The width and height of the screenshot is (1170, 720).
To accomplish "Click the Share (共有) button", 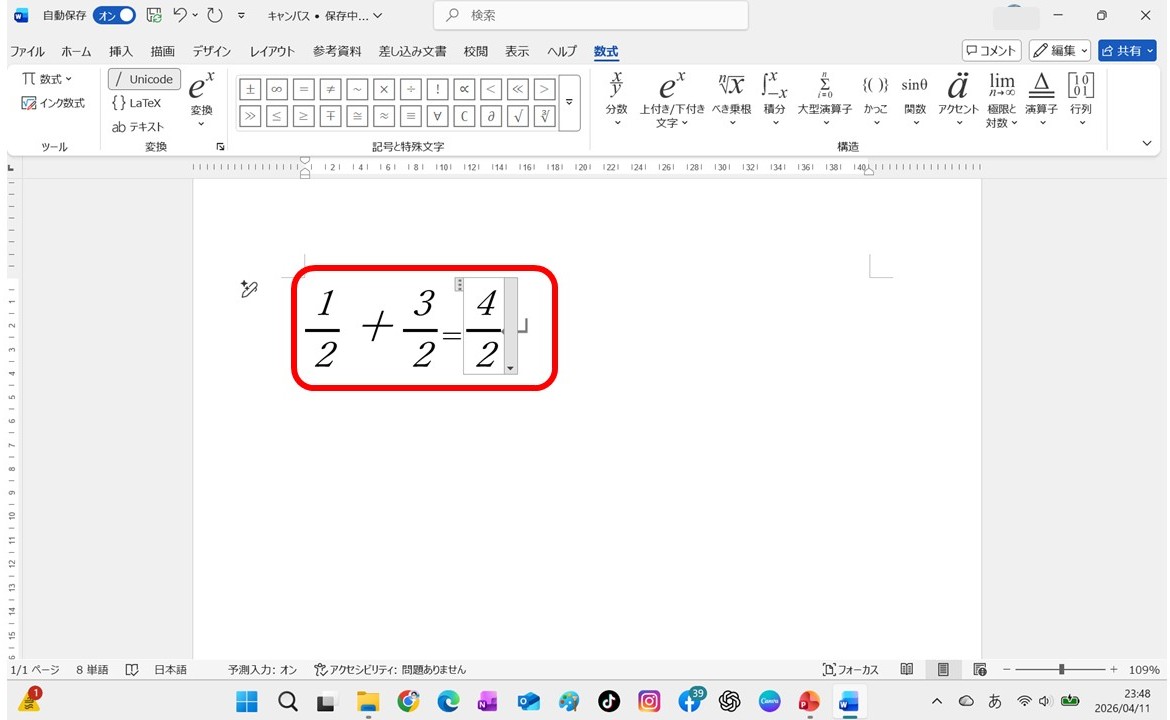I will [1126, 51].
